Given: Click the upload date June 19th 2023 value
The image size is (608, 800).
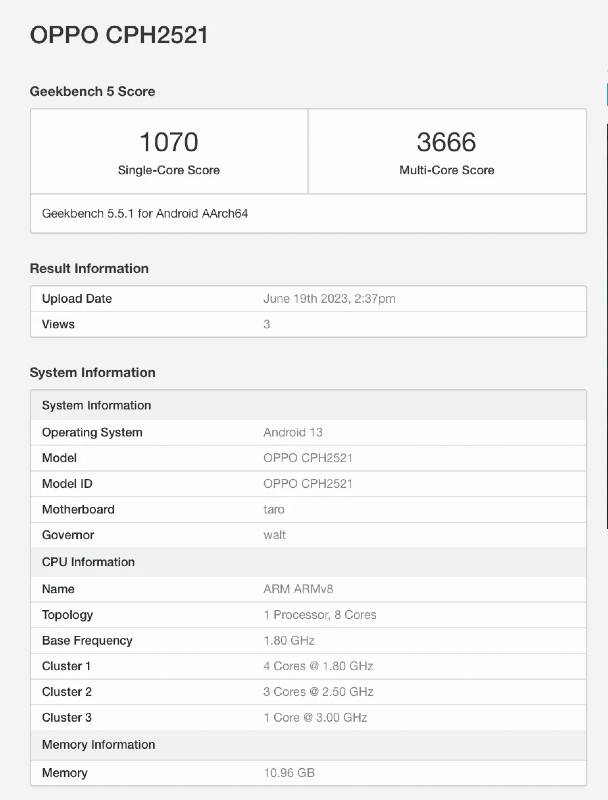Looking at the screenshot, I should 327,299.
